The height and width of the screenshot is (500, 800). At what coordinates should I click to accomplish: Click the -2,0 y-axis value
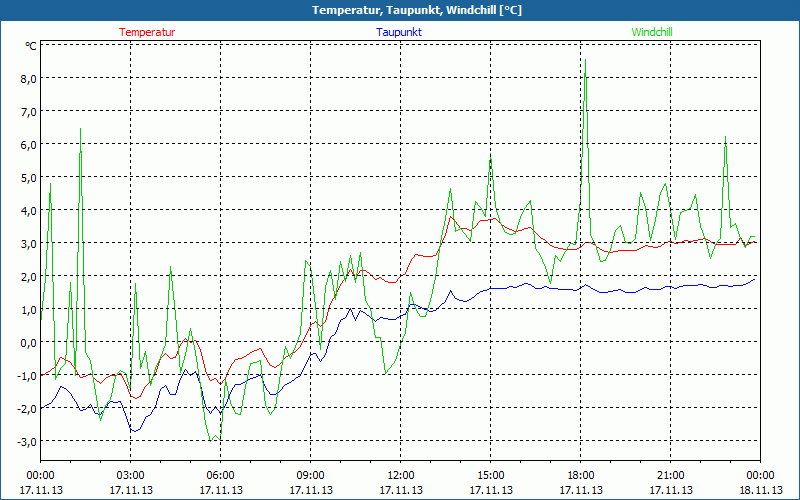pyautogui.click(x=27, y=408)
